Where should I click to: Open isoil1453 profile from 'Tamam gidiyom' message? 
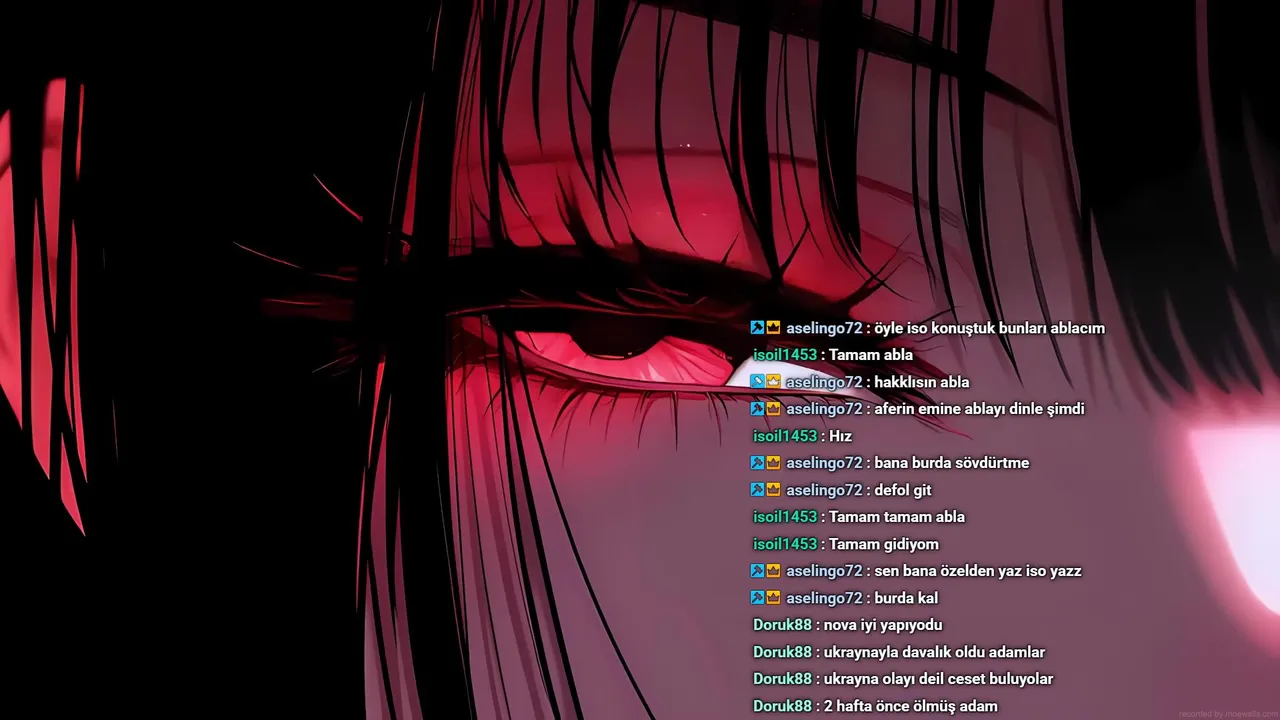coord(785,544)
